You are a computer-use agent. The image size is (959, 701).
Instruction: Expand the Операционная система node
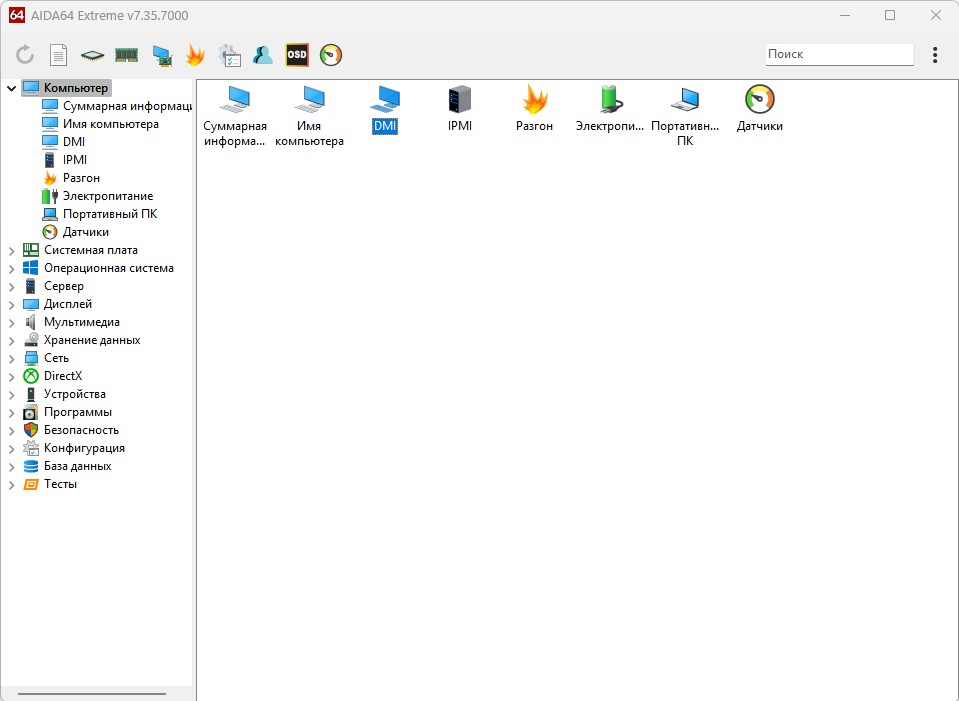coord(12,269)
